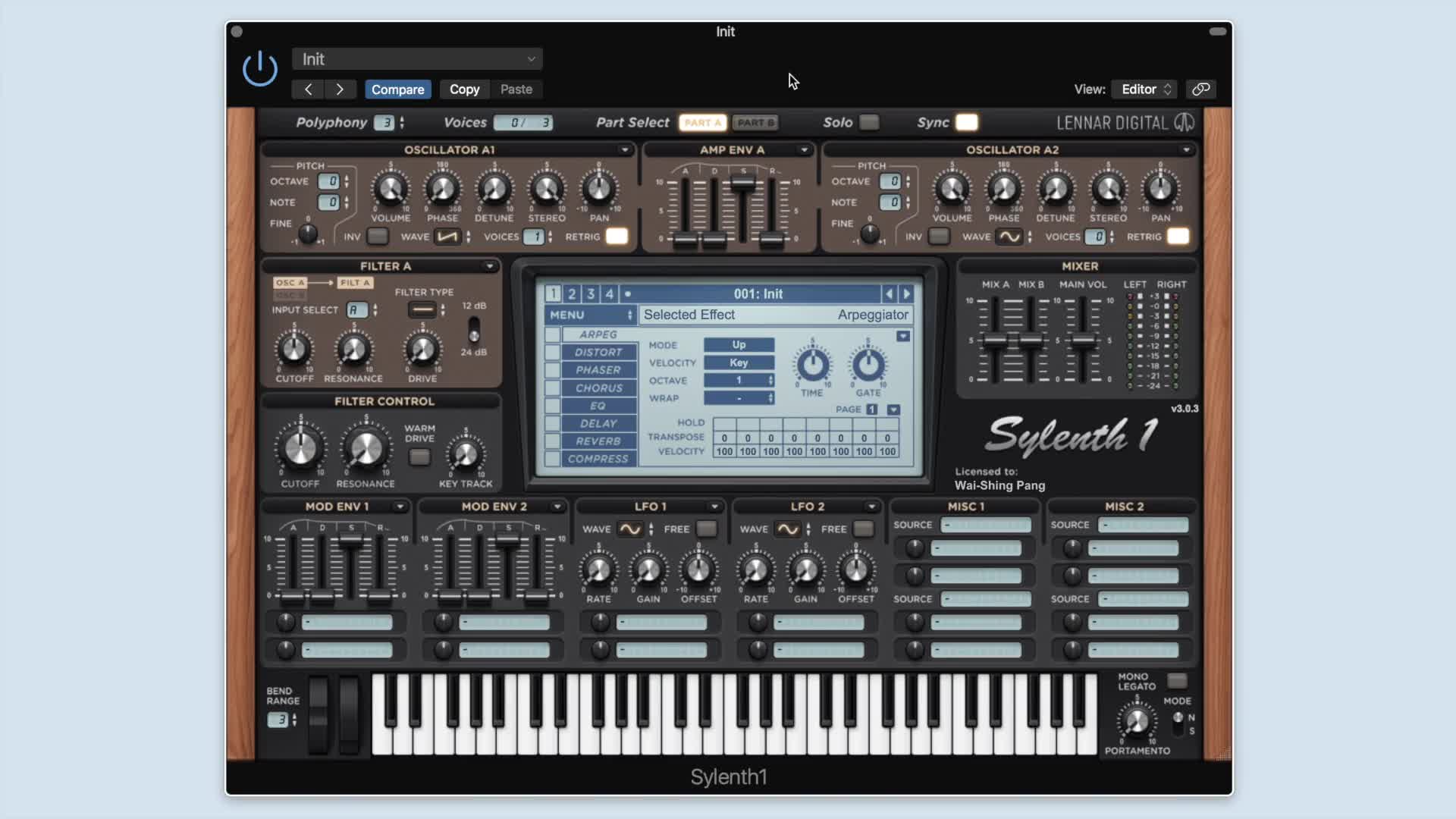Click Oscillator A1 wave shape icon
Screen dimensions: 1456x819
[447, 237]
